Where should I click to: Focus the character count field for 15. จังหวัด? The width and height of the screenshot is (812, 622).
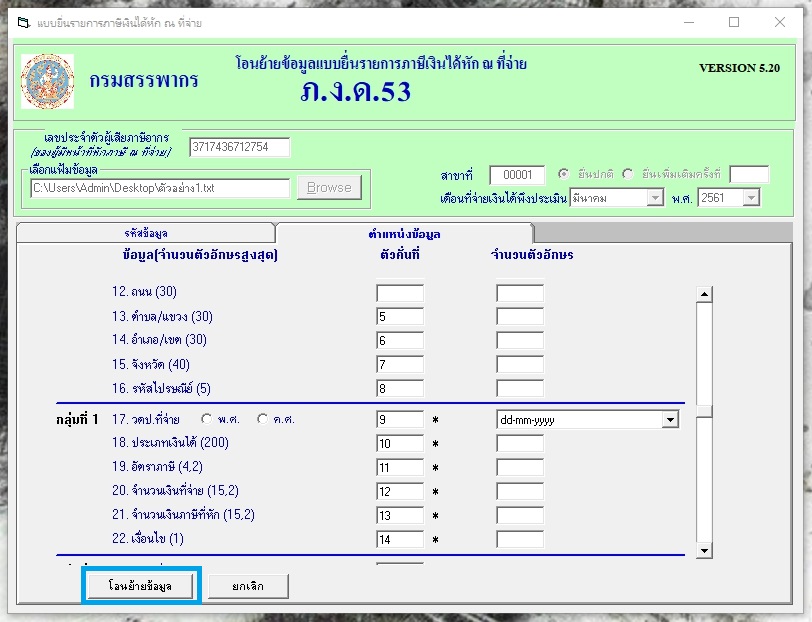520,364
